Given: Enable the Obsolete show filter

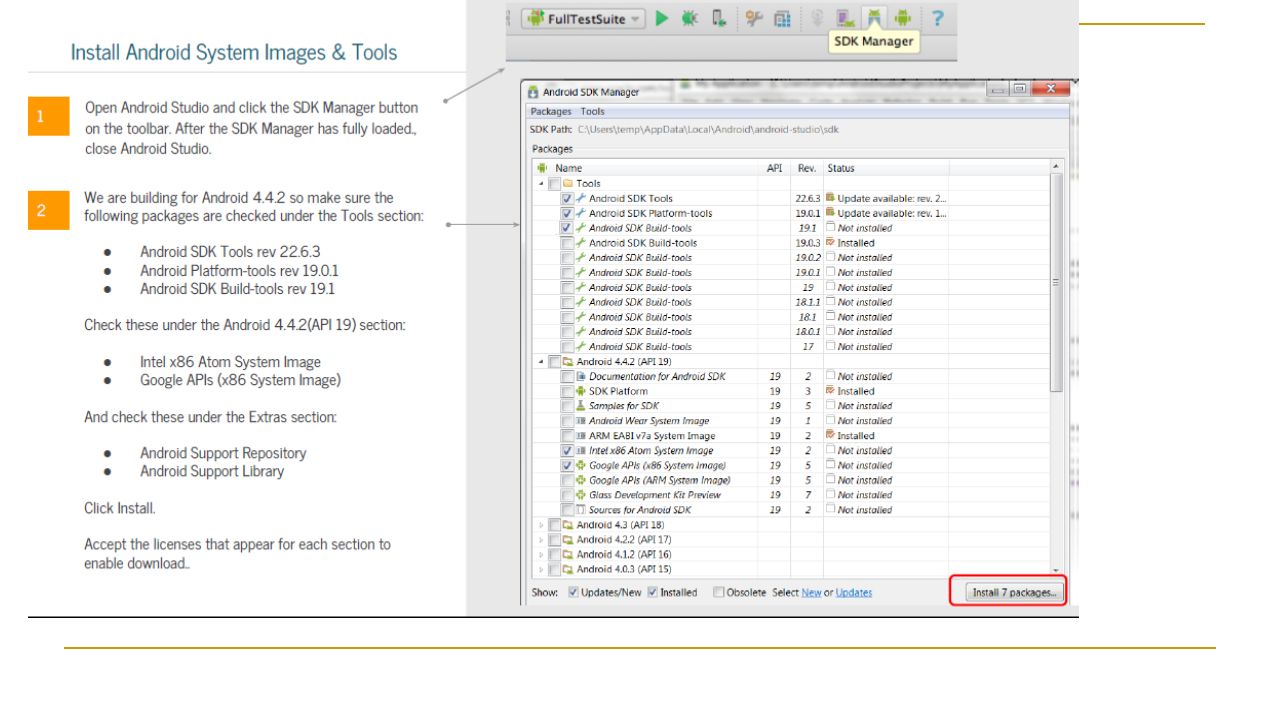Looking at the screenshot, I should pos(719,592).
